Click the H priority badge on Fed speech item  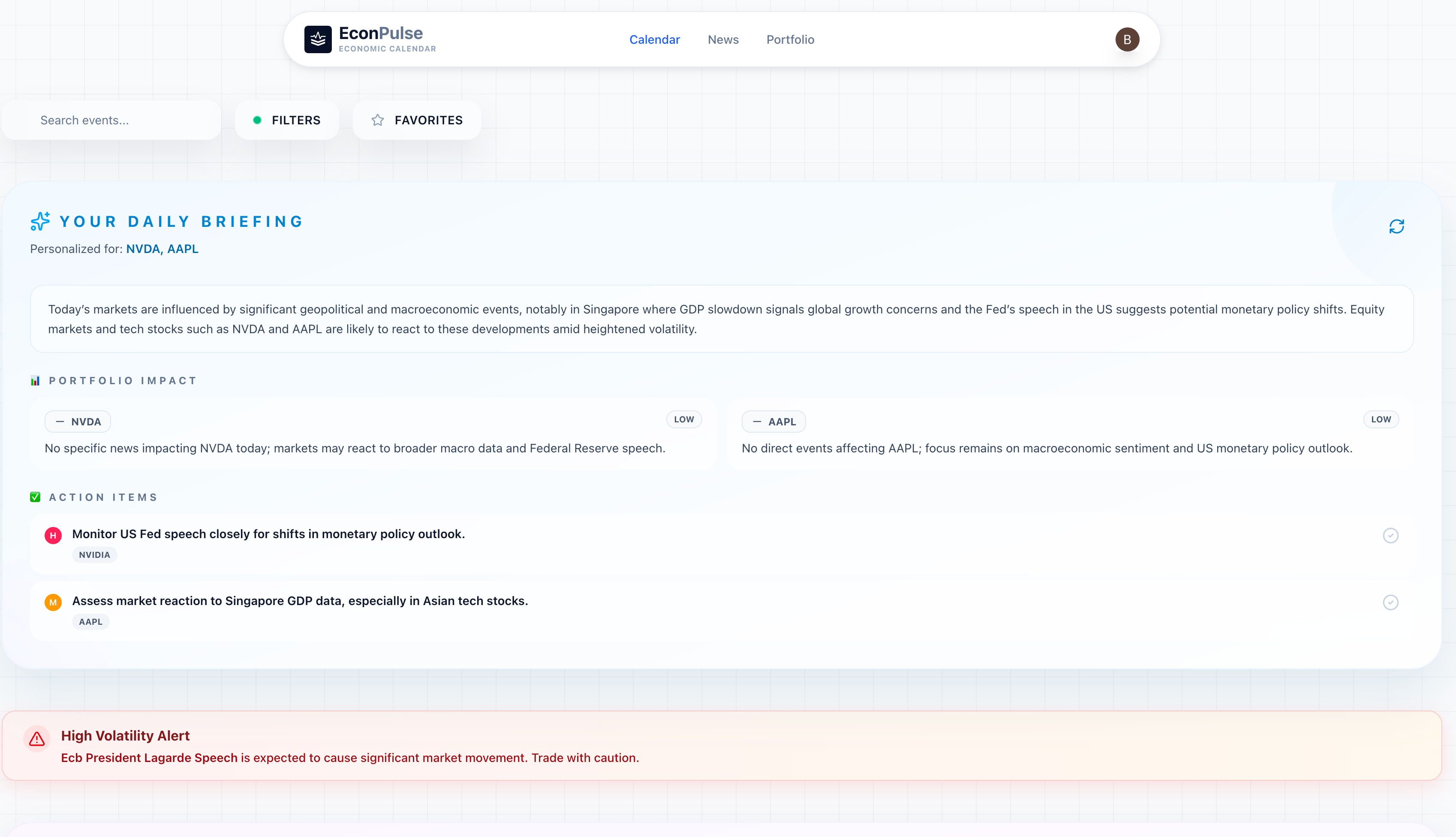[x=53, y=535]
